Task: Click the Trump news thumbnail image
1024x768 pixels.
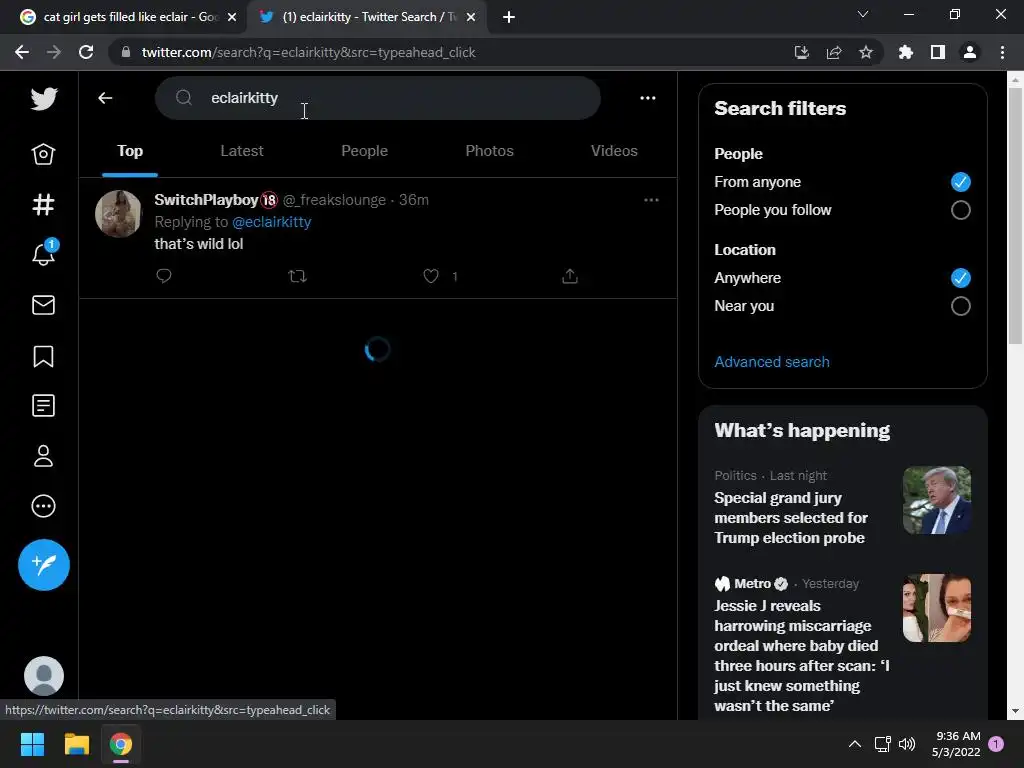Action: 936,500
